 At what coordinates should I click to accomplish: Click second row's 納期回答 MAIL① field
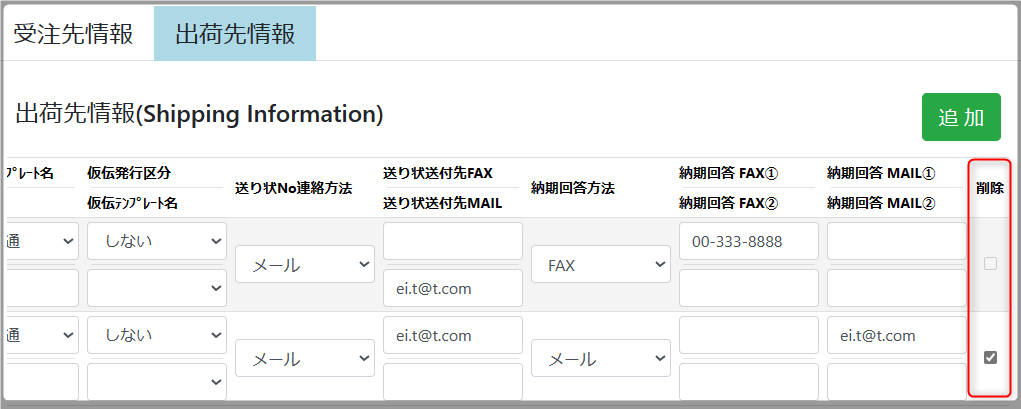coord(896,335)
